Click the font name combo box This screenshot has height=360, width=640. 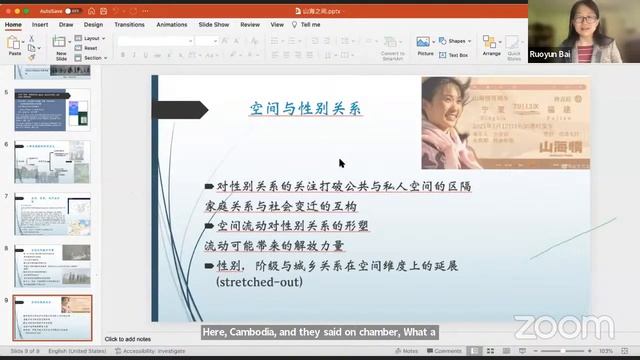coord(156,41)
